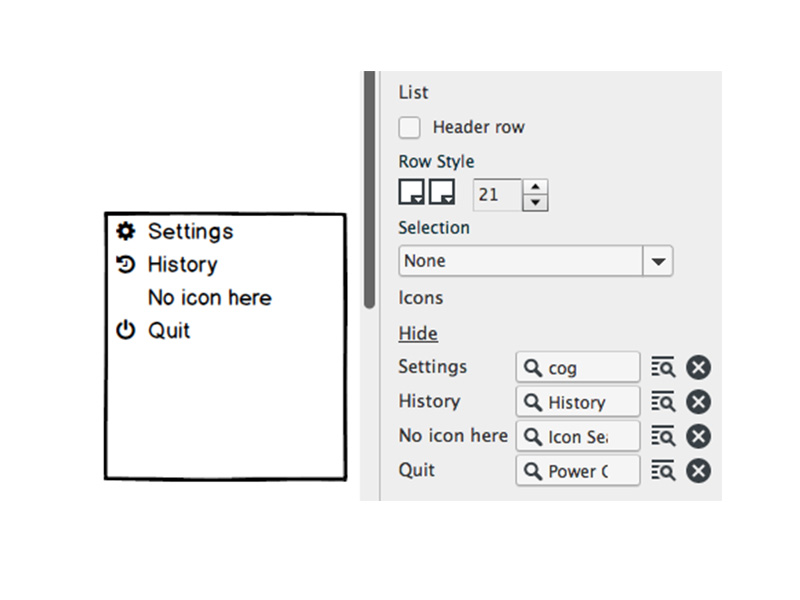
Task: Click the magnifier icon in the cog search field
Action: [x=531, y=367]
